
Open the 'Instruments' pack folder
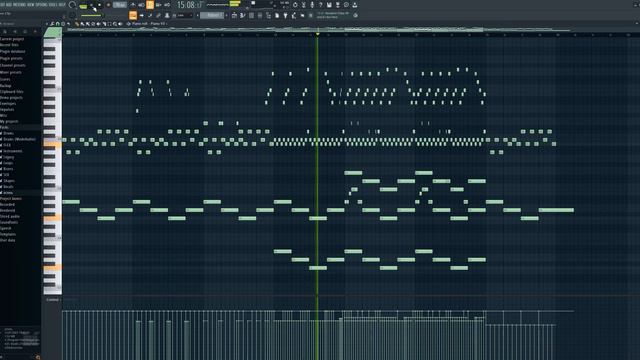tap(13, 151)
